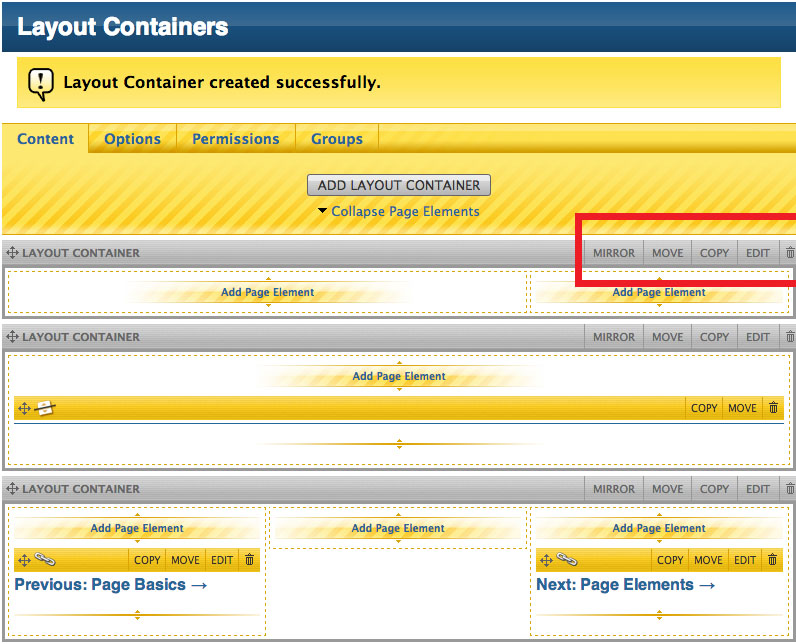Mirror the first Layout Container
Viewport: 796px width, 644px height.
614,253
